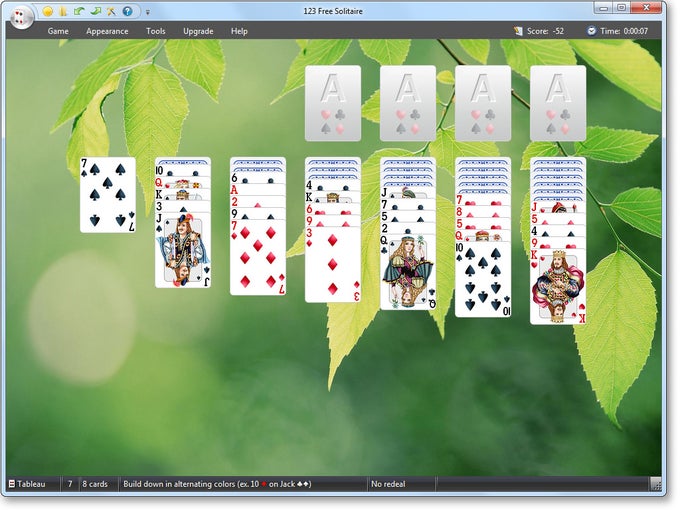The image size is (680, 510).
Task: Undo the last move with the left green arrow
Action: pos(79,11)
